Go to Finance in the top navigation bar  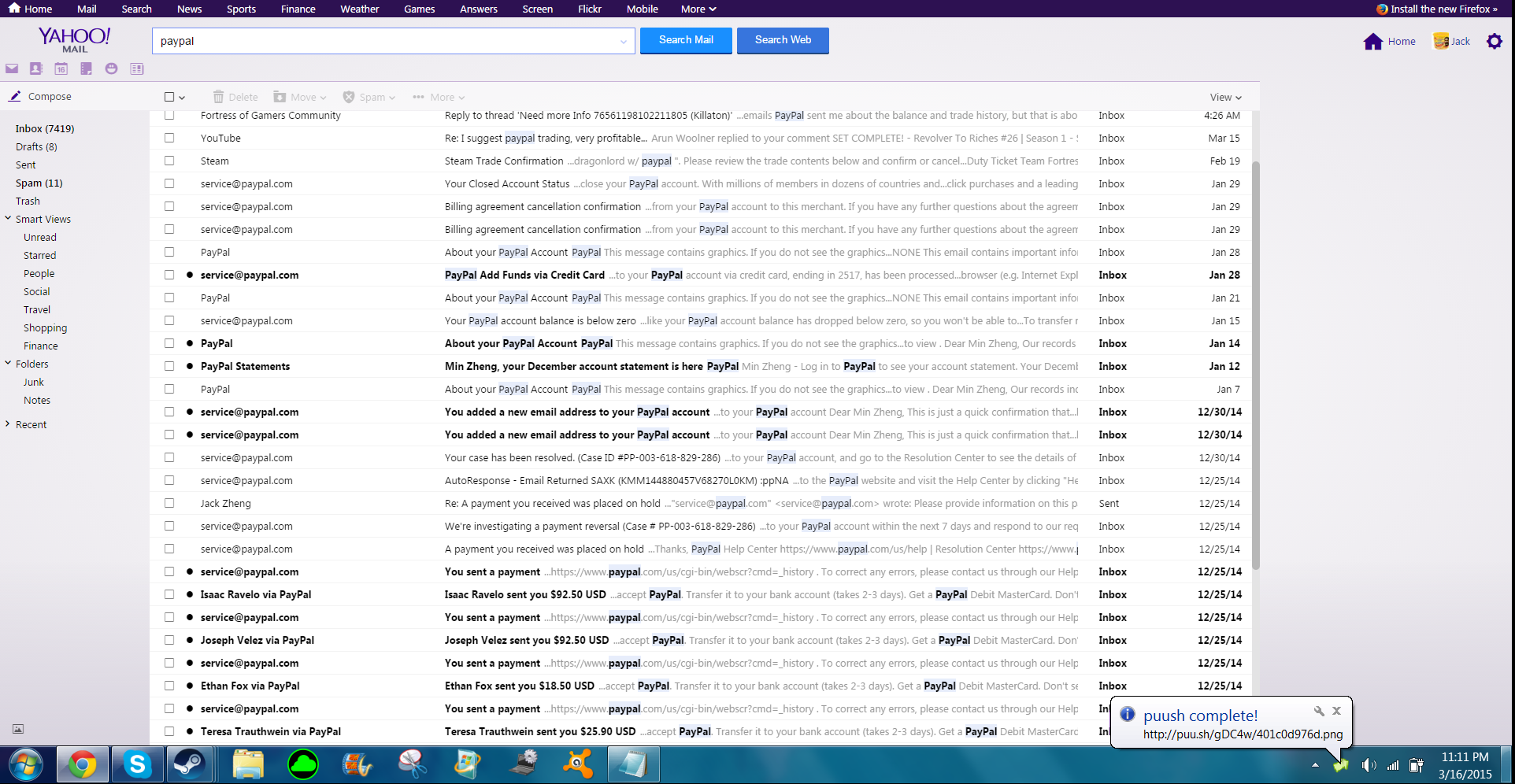tap(298, 9)
